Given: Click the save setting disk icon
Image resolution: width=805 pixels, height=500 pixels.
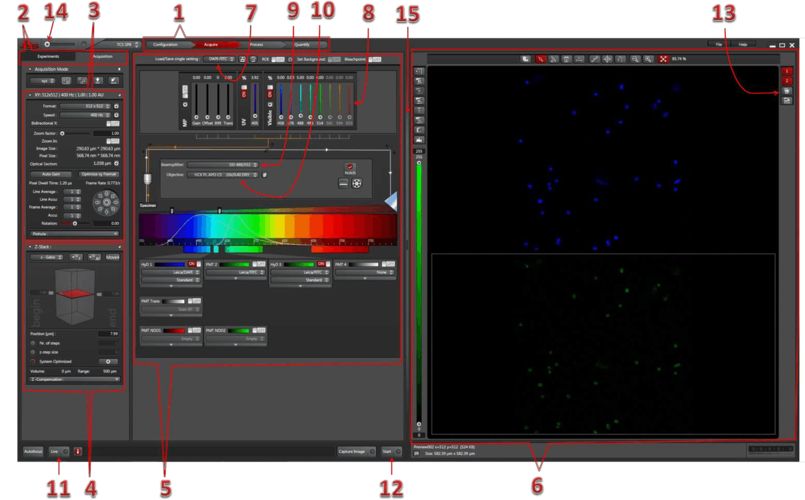Looking at the screenshot, I should tap(240, 60).
